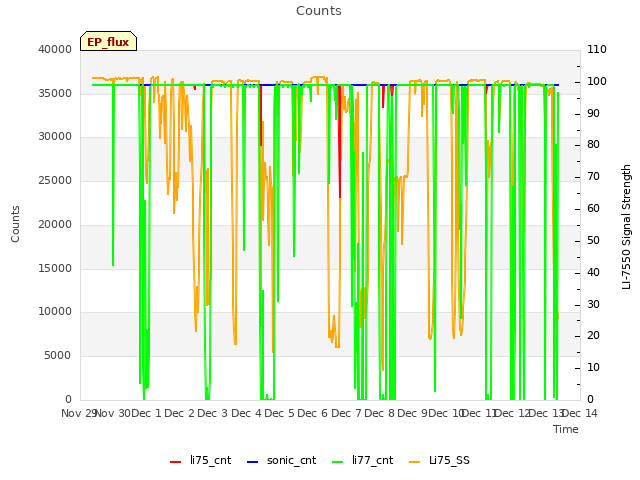Click the Counts chart title
The height and width of the screenshot is (480, 640).
319,11
